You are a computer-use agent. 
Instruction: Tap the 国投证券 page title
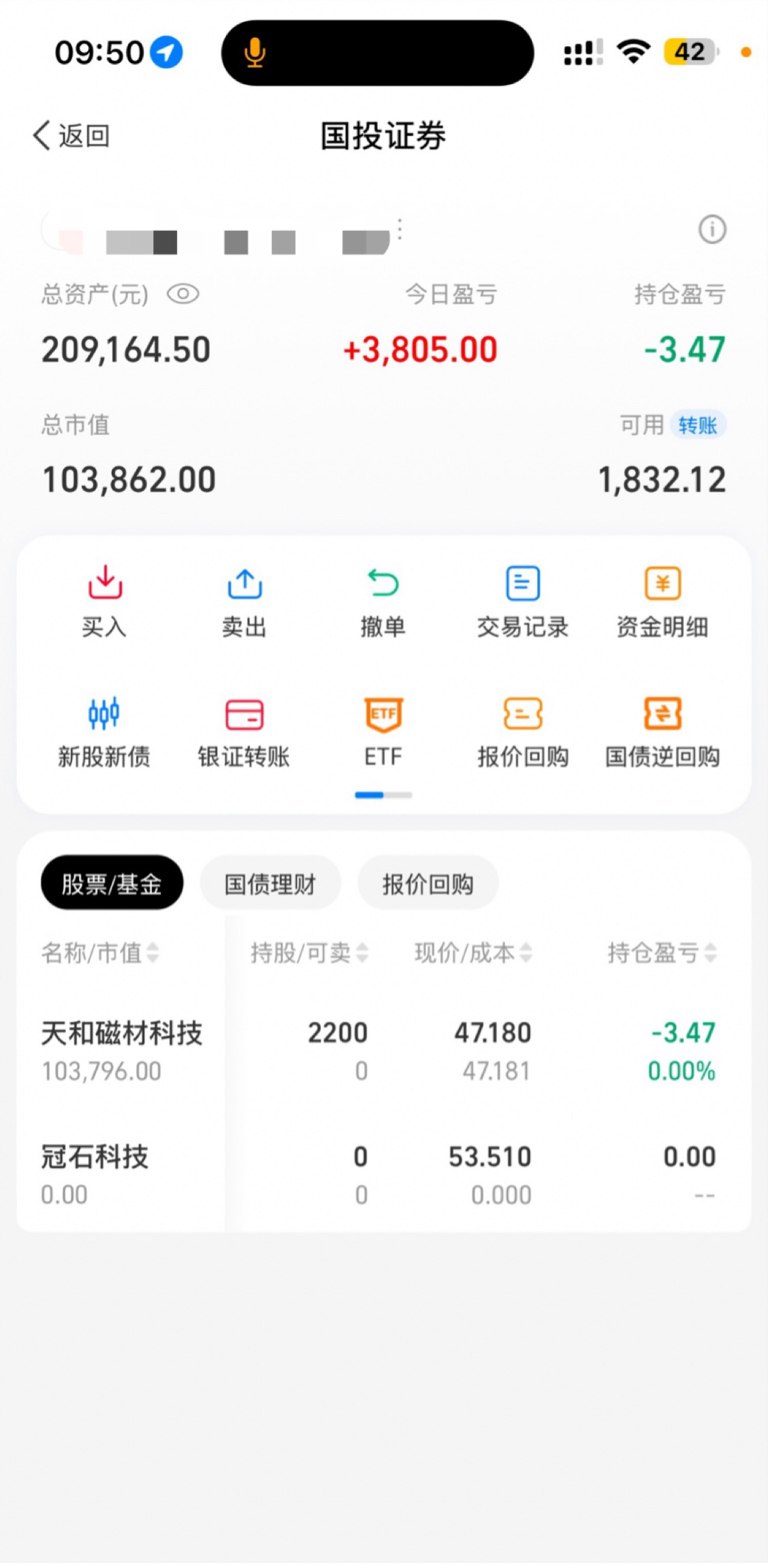coord(383,136)
